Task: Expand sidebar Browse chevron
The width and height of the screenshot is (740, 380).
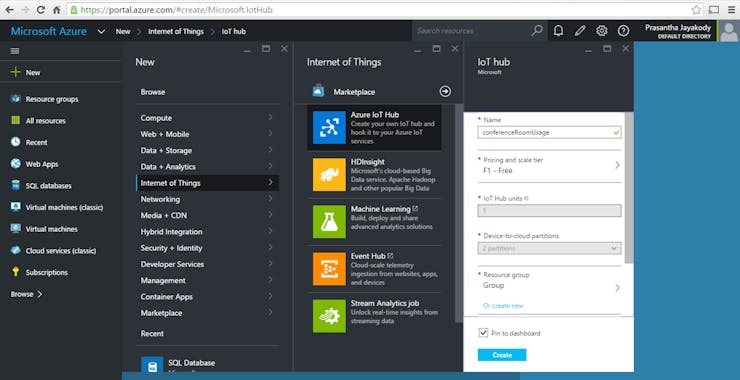Action: coord(40,294)
